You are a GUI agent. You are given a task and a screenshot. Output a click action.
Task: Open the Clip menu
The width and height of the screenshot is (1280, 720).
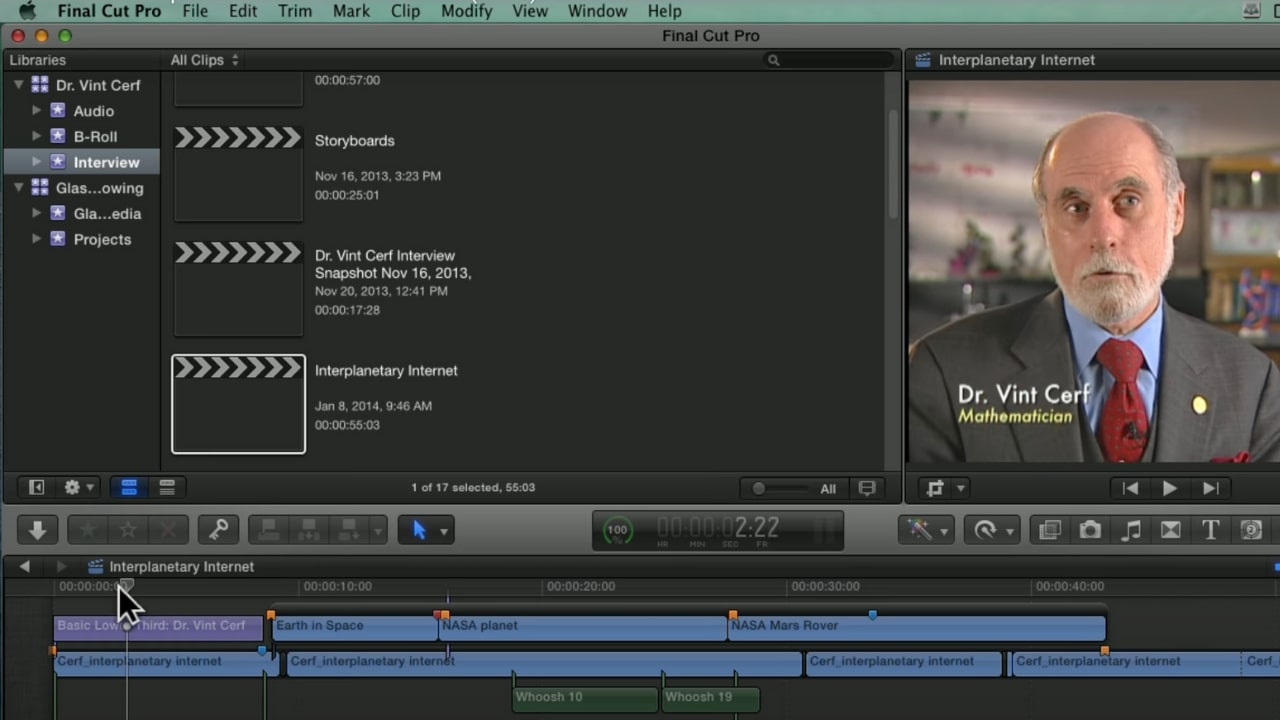[x=405, y=11]
